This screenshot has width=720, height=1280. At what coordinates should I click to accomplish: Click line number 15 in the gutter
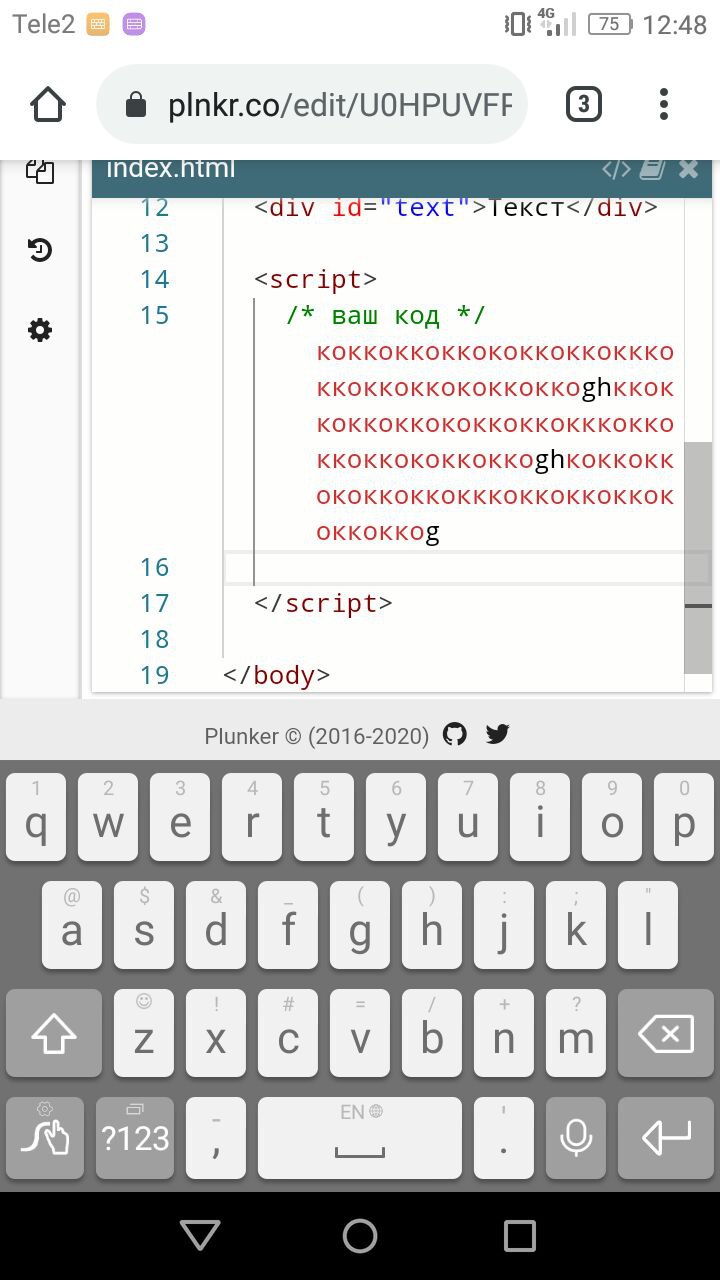(155, 315)
